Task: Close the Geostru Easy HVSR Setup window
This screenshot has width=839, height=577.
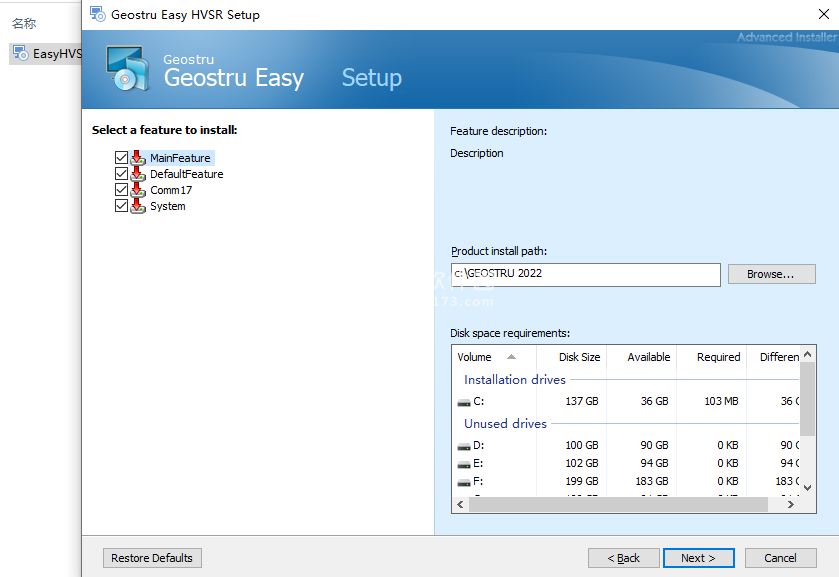Action: (824, 14)
